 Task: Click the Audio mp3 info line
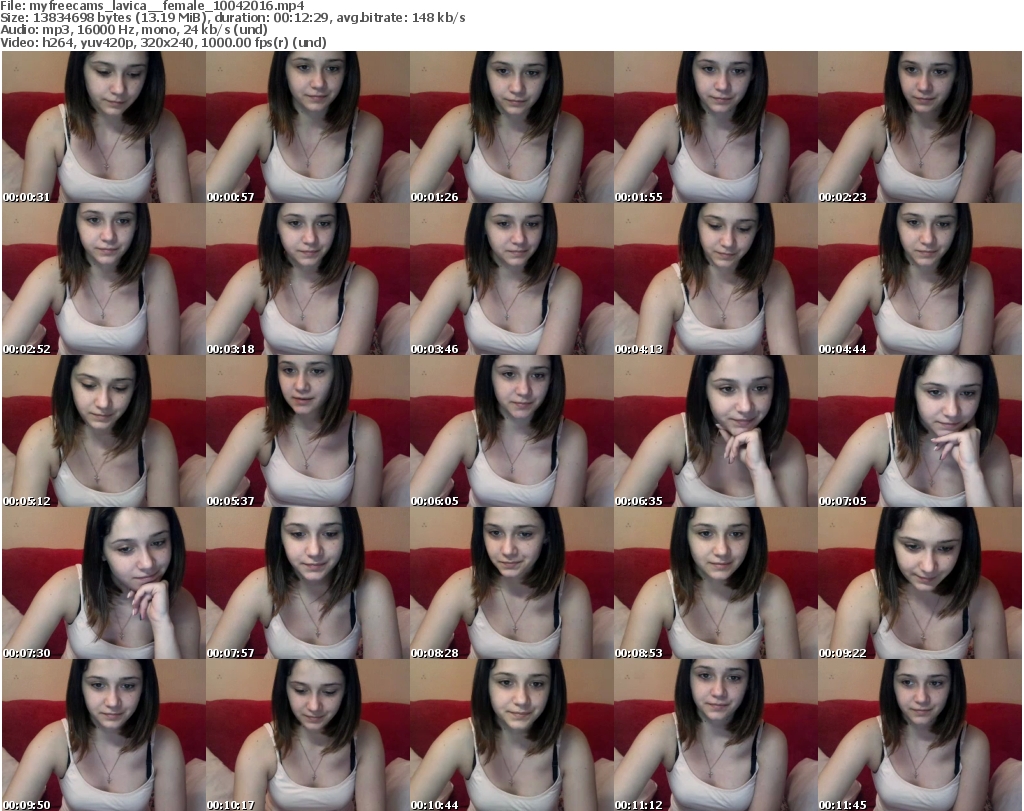point(134,30)
